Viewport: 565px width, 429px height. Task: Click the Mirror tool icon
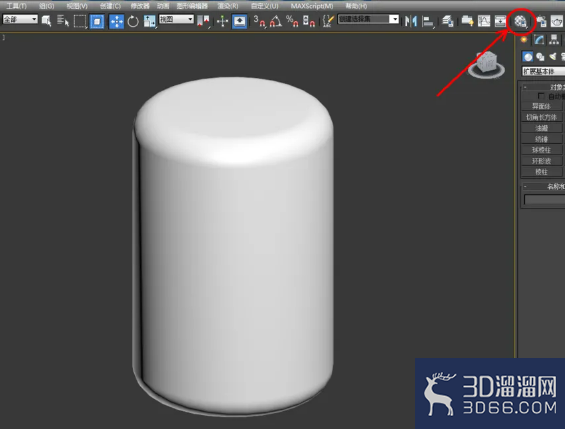tap(410, 21)
